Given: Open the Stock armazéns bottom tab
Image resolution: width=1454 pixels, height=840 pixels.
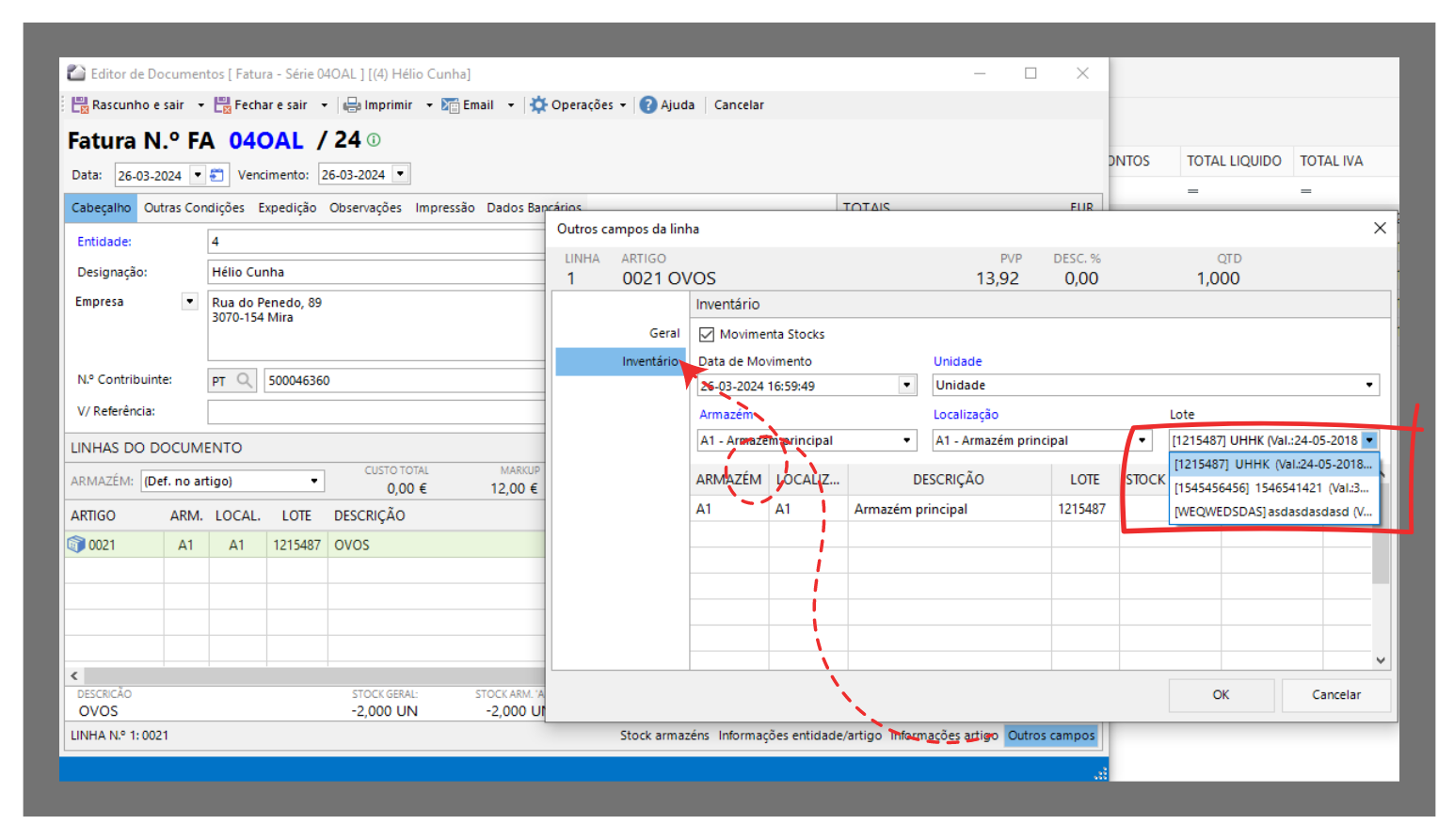Looking at the screenshot, I should [664, 736].
